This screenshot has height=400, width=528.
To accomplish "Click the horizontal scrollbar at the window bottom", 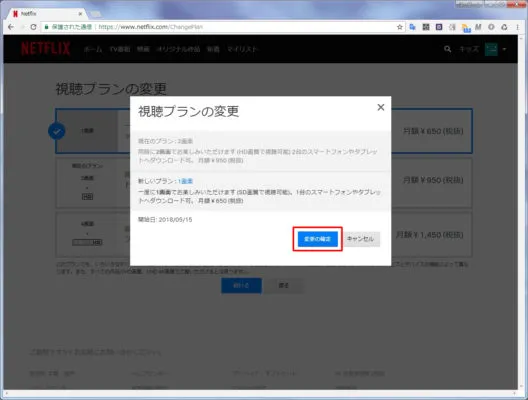I will tap(260, 393).
